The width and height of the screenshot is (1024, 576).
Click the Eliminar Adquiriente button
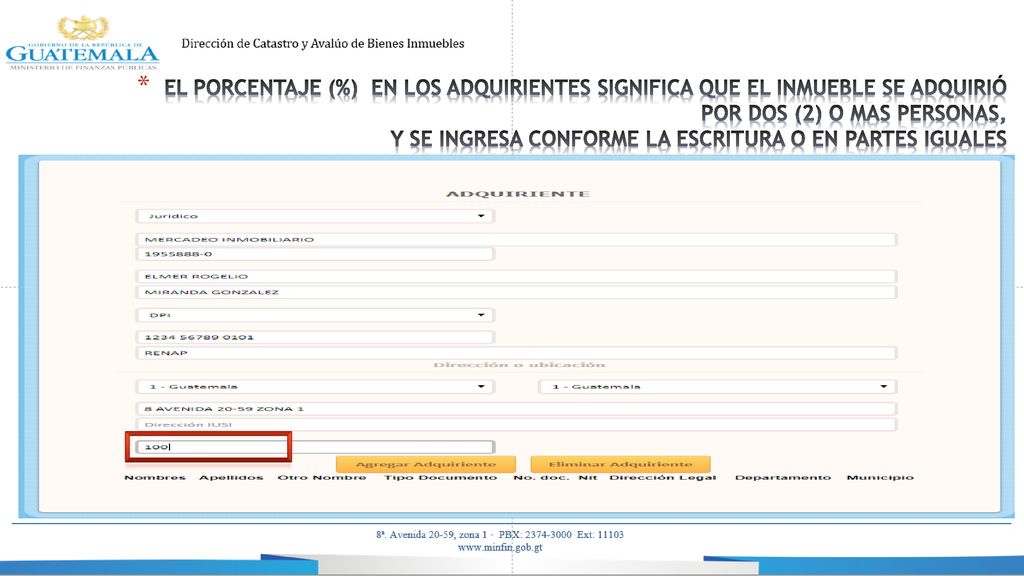click(620, 464)
